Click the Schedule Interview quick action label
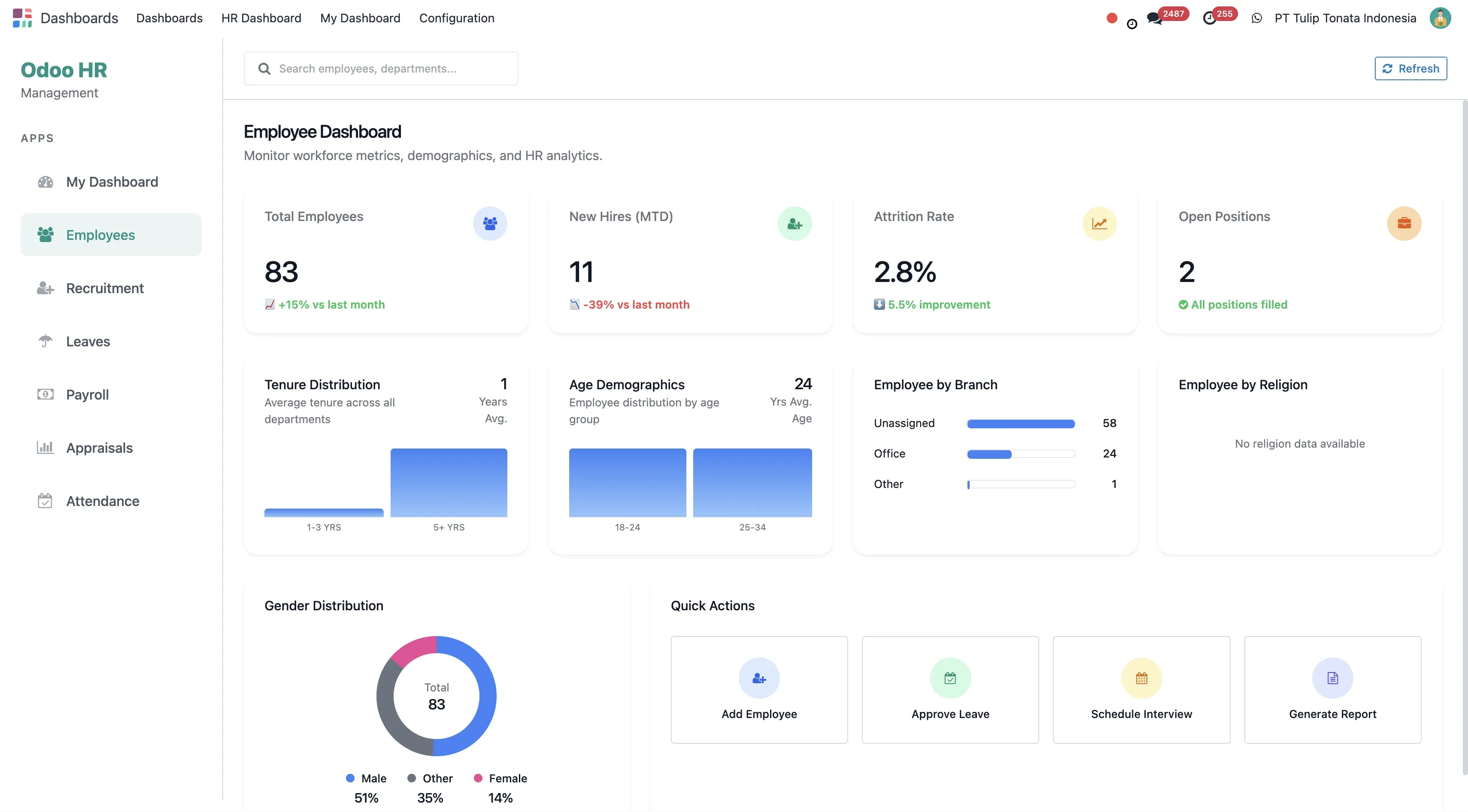Viewport: 1468px width, 812px height. pos(1141,714)
